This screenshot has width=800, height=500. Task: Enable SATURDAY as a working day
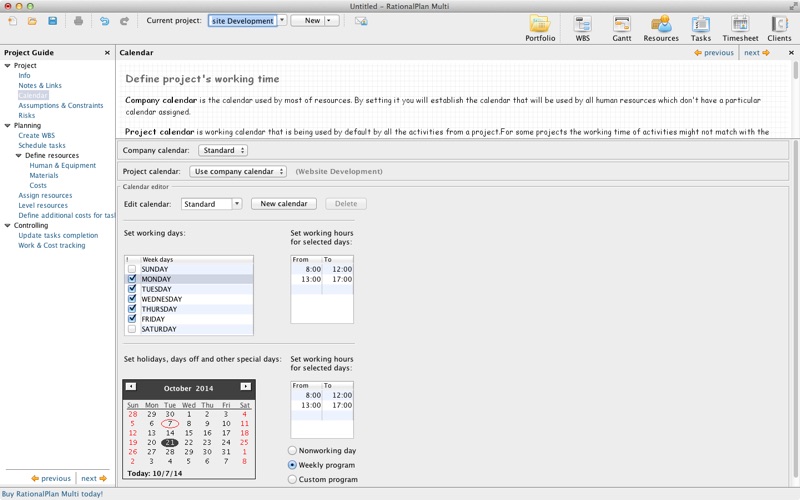(x=132, y=329)
